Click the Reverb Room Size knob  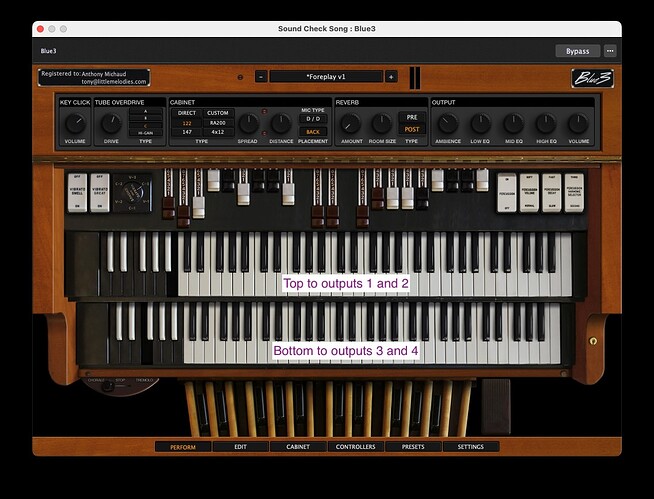(382, 123)
